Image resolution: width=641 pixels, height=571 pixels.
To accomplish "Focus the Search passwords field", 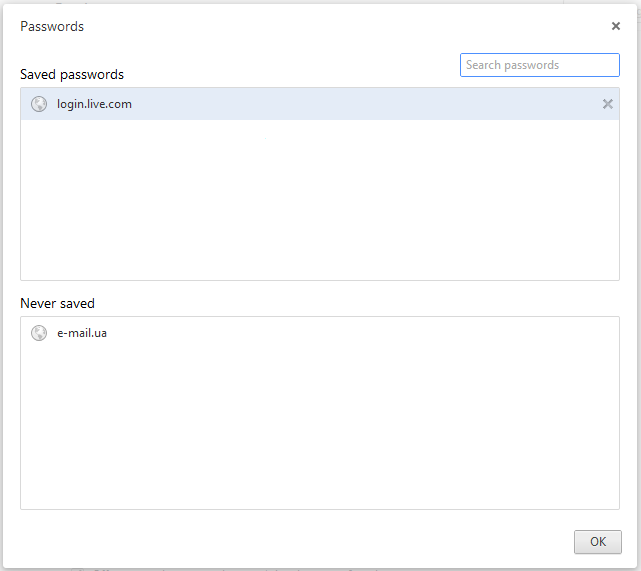I will coord(540,65).
